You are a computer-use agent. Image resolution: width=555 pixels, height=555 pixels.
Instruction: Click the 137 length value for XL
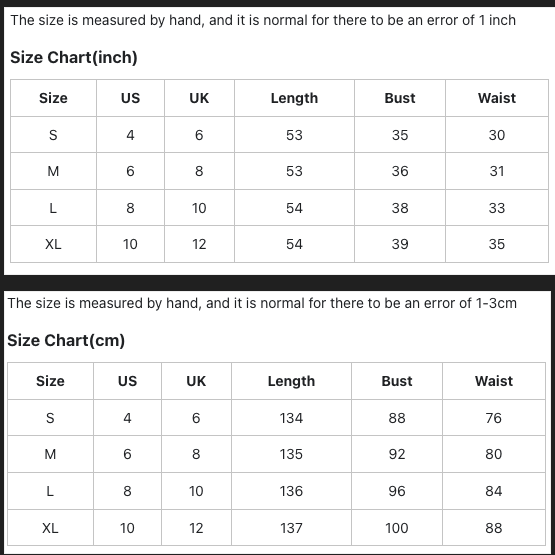pyautogui.click(x=291, y=528)
